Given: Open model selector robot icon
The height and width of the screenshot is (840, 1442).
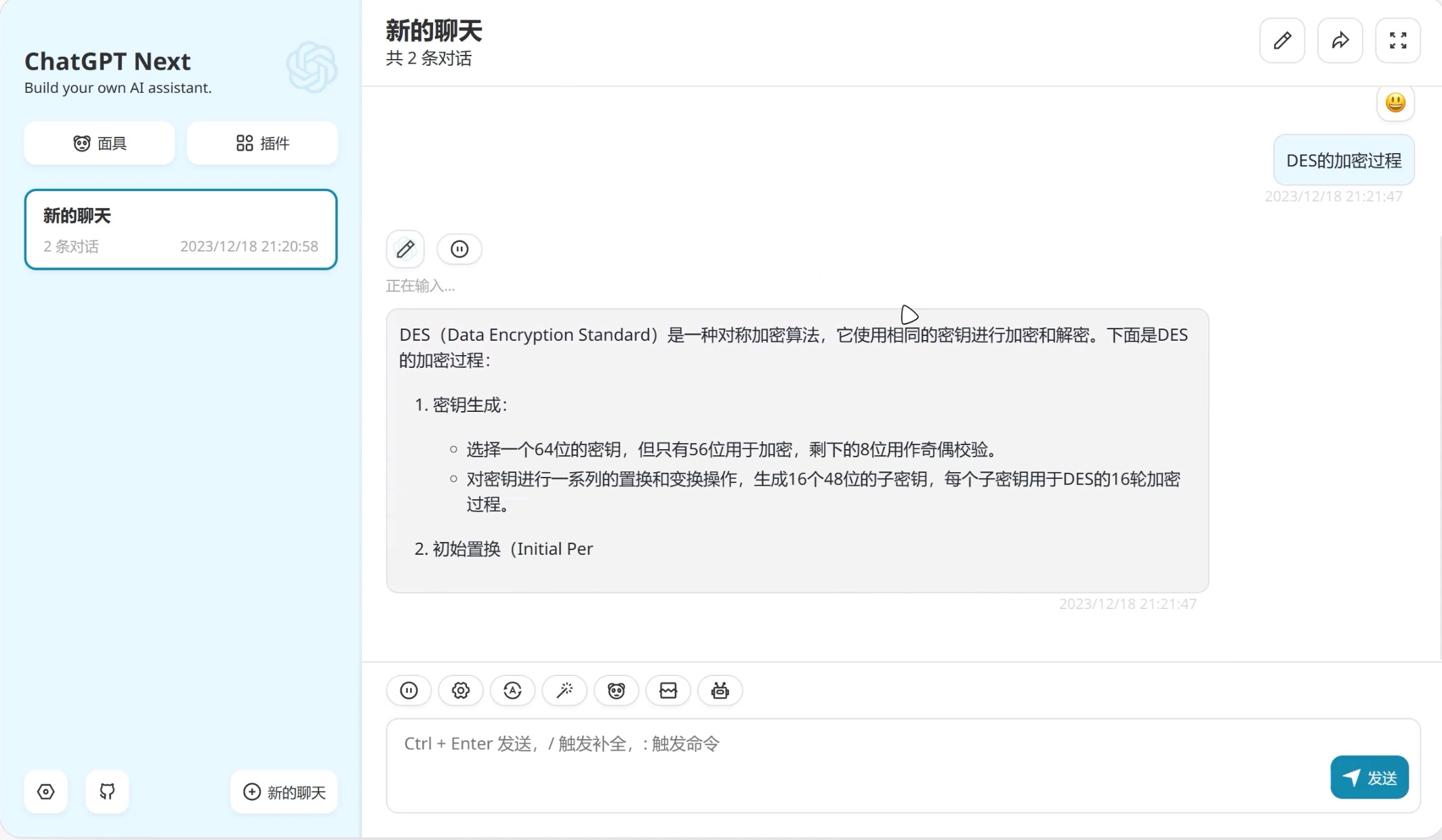Looking at the screenshot, I should coord(720,690).
